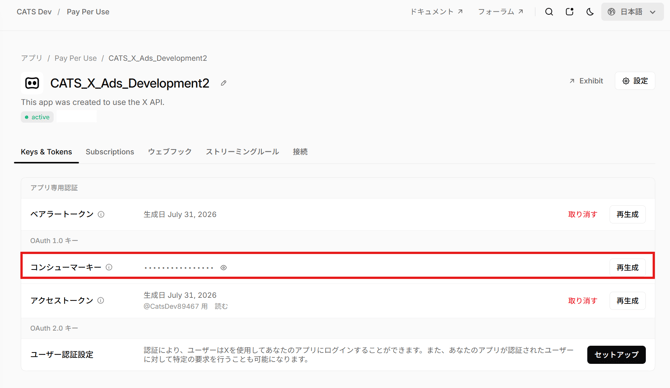
Task: Open ドキュメント external link
Action: click(x=436, y=12)
